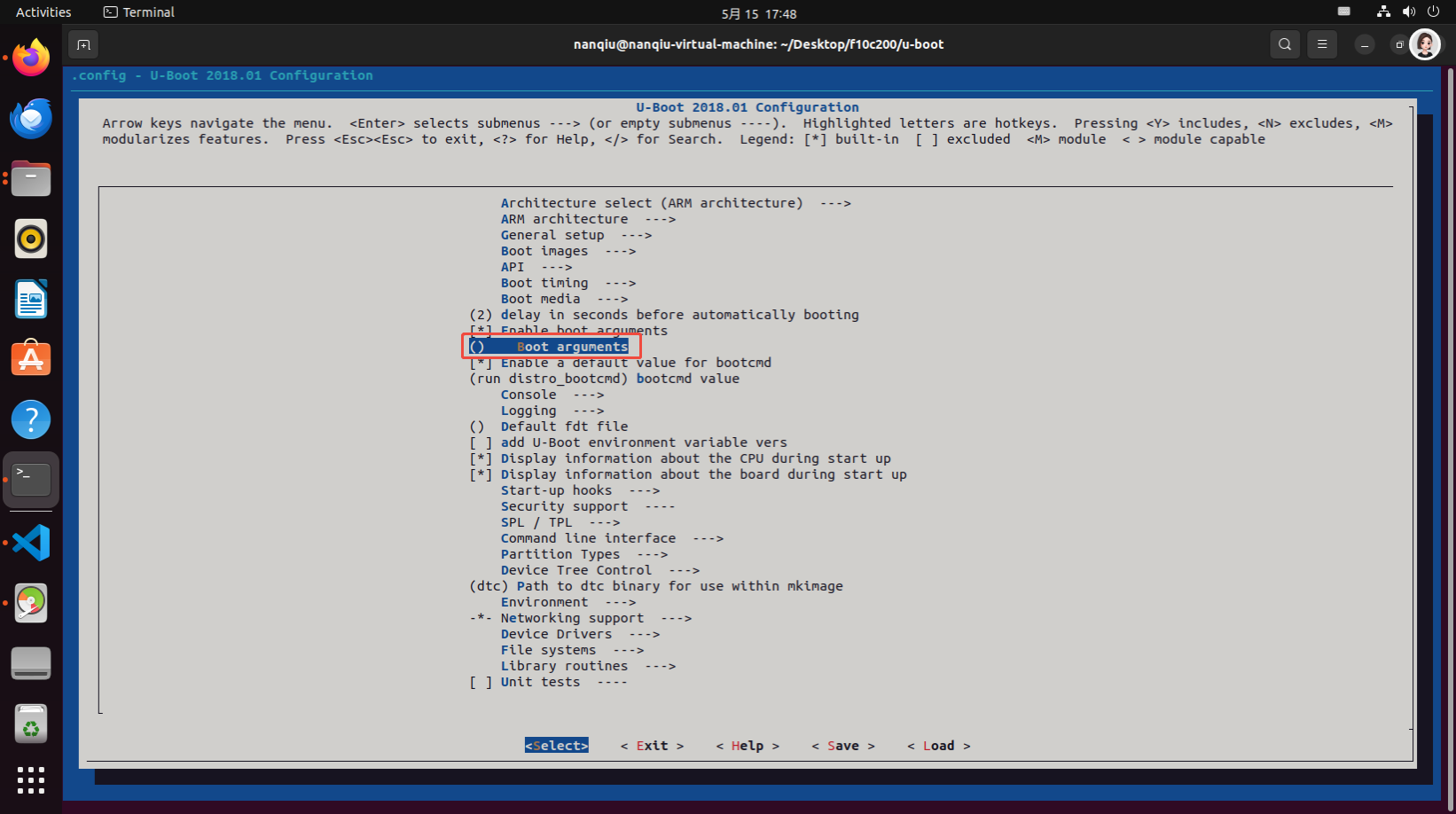The width and height of the screenshot is (1456, 814).
Task: Toggle add U-Boot environment variable vers
Action: [x=628, y=442]
